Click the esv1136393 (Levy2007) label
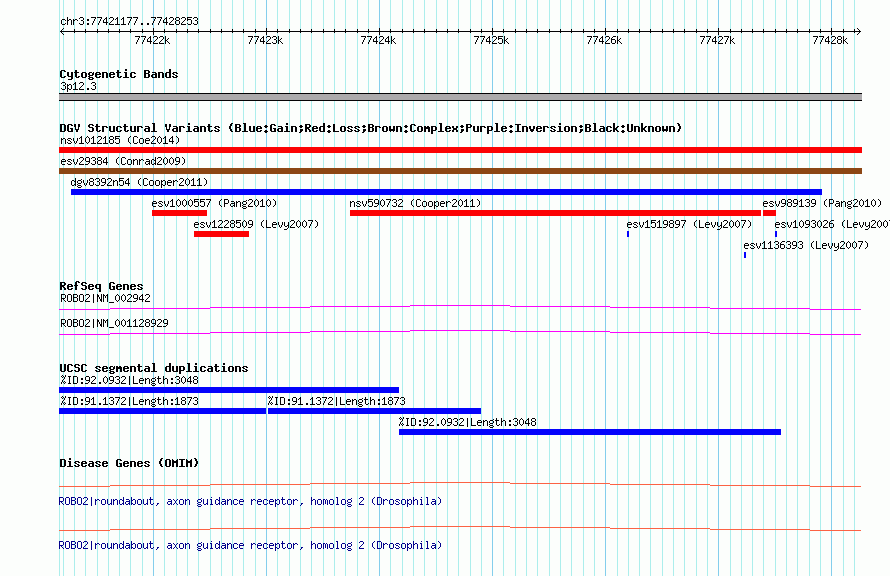 tap(806, 245)
